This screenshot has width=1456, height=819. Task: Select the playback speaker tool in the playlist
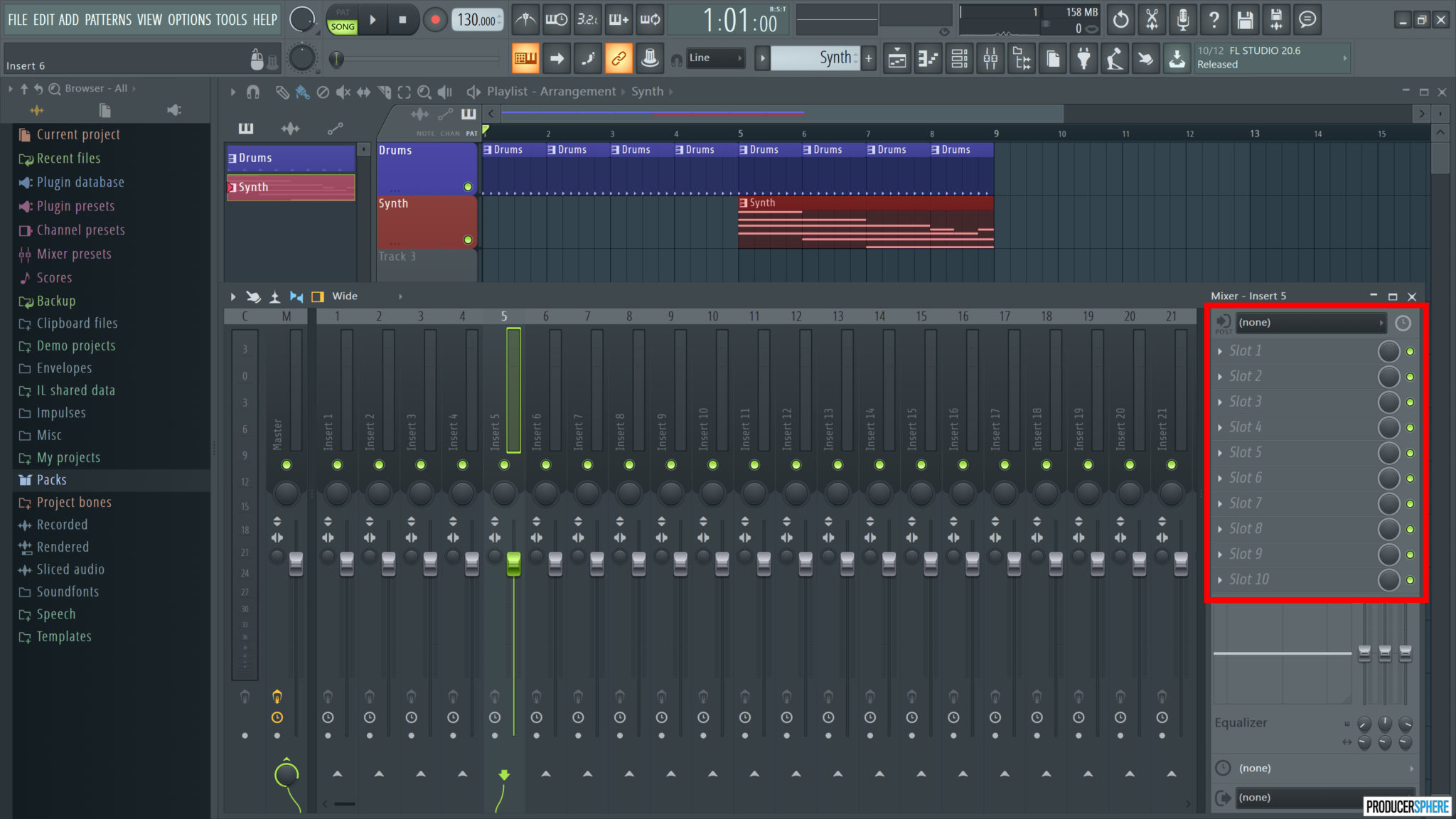tap(445, 92)
